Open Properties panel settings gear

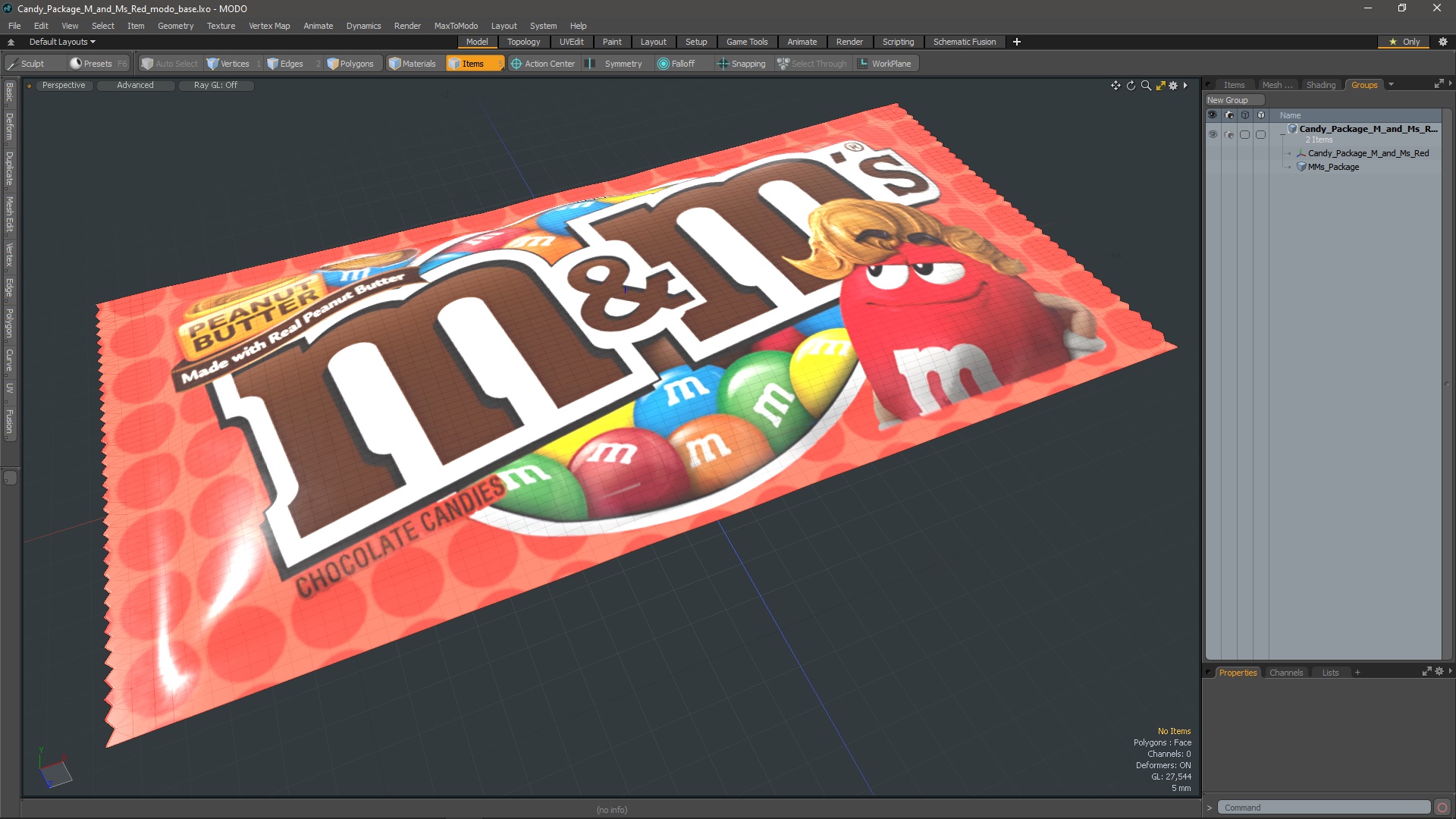(1439, 672)
